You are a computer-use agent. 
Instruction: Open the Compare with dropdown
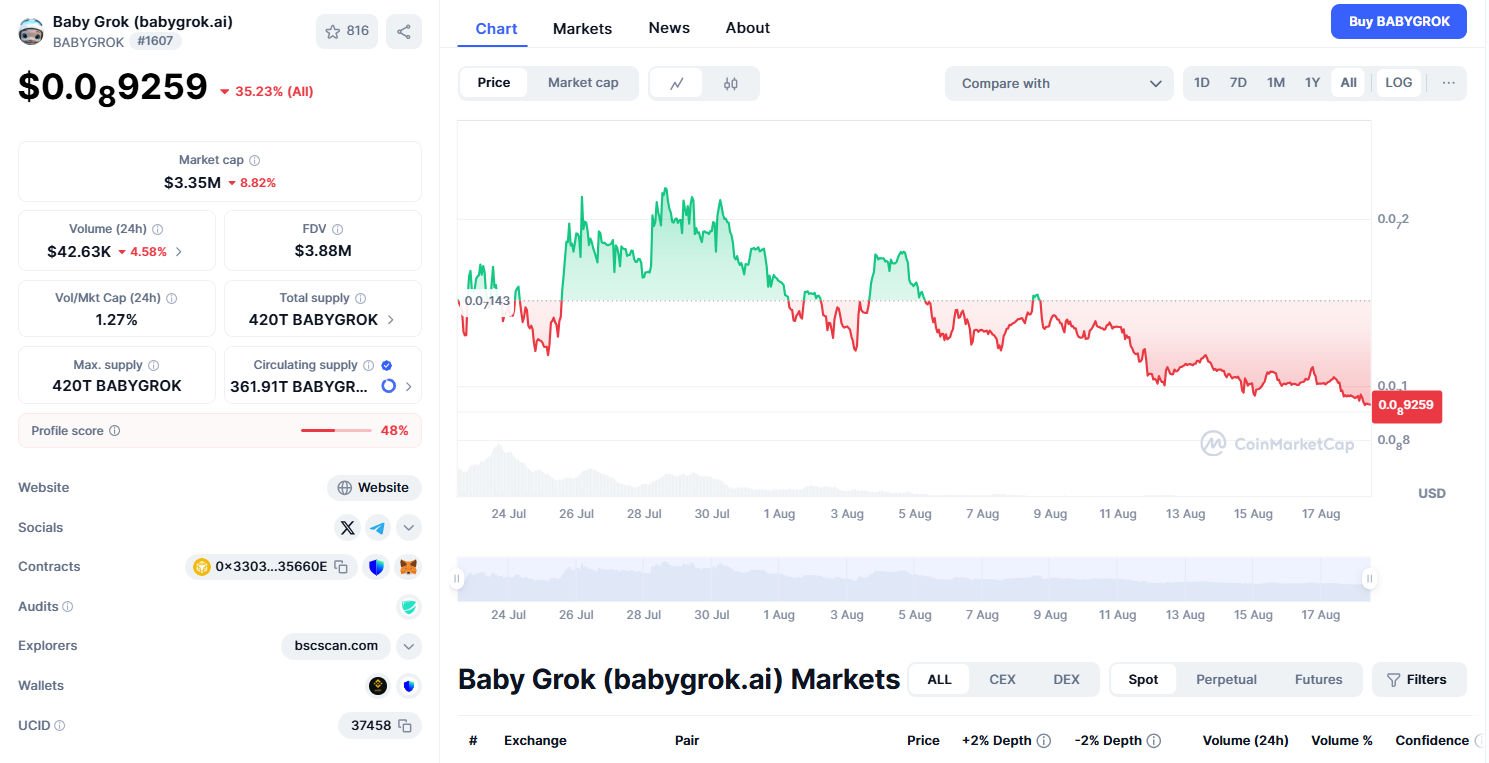[1059, 84]
